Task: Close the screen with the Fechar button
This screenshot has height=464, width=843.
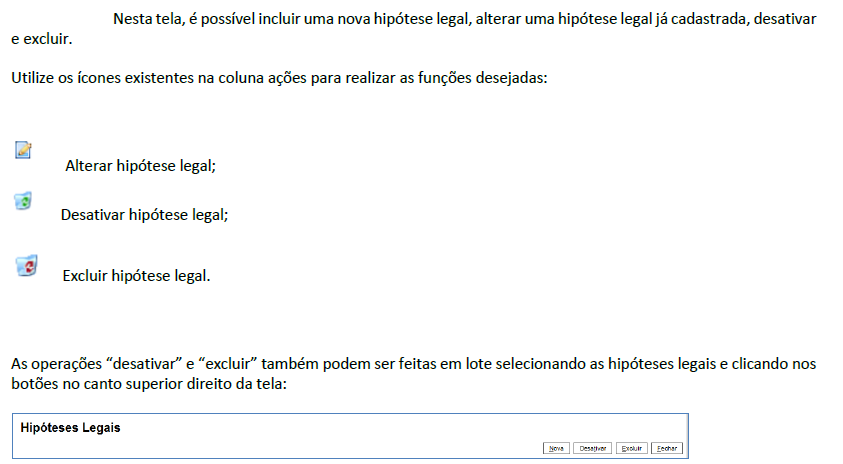Action: pos(666,448)
